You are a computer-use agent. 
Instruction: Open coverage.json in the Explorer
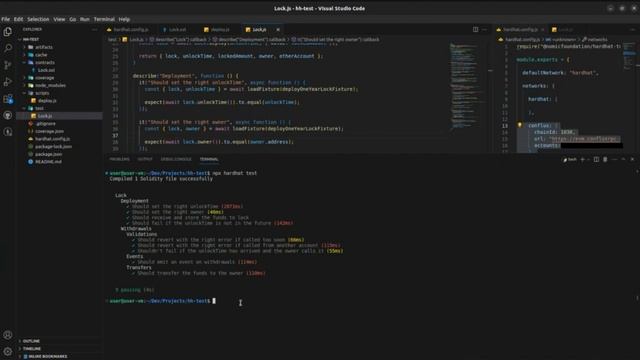tap(49, 131)
